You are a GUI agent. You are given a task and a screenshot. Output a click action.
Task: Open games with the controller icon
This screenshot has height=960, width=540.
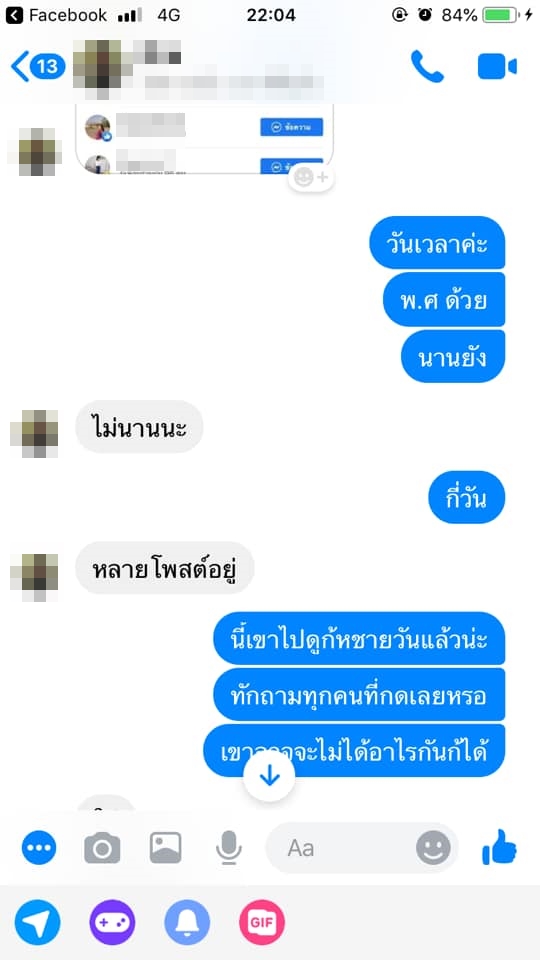[x=113, y=922]
